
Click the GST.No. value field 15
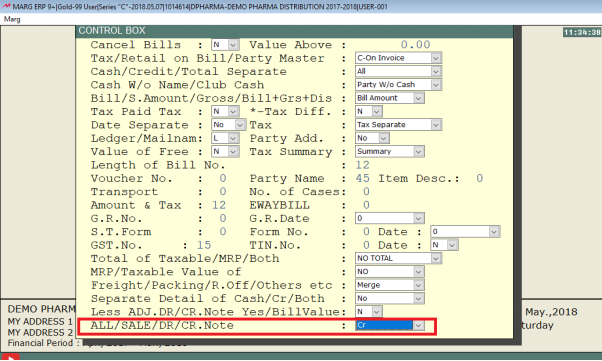(x=204, y=245)
